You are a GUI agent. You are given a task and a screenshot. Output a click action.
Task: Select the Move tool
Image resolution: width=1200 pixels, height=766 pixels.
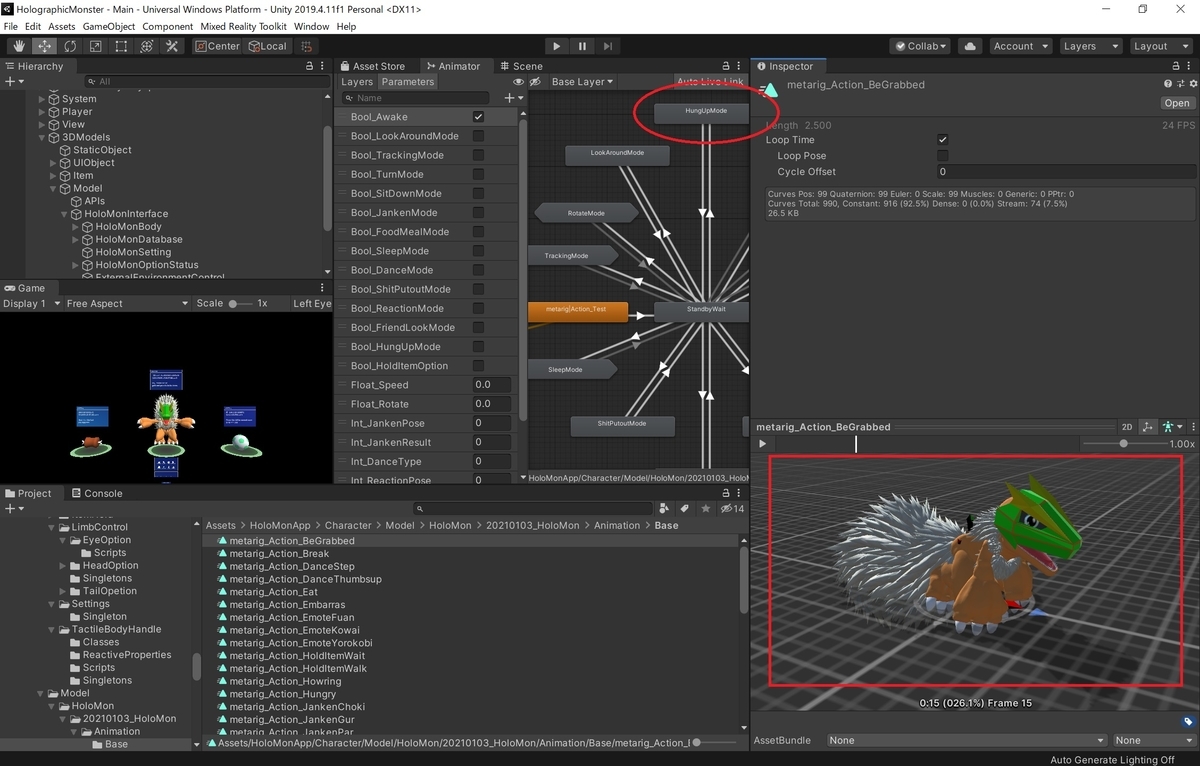[x=45, y=46]
